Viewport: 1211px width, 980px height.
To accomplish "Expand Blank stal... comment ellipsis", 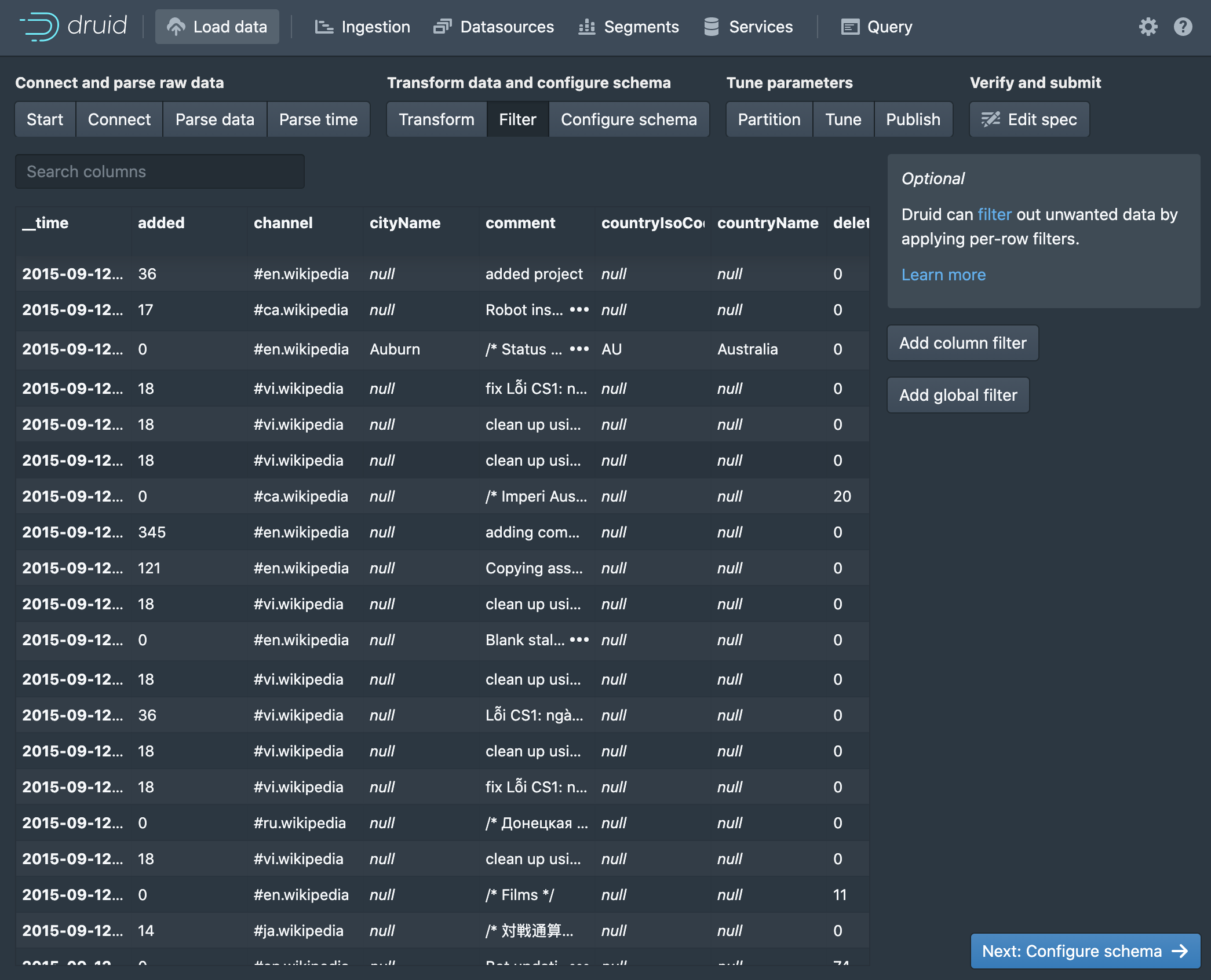I will (579, 640).
